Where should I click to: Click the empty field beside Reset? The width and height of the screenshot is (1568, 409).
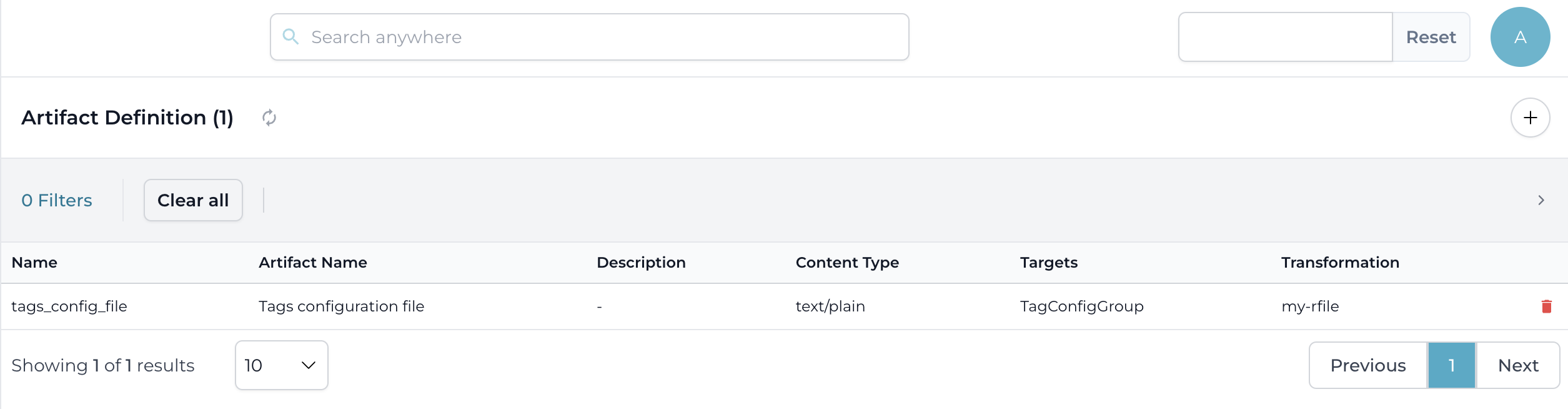click(1285, 37)
